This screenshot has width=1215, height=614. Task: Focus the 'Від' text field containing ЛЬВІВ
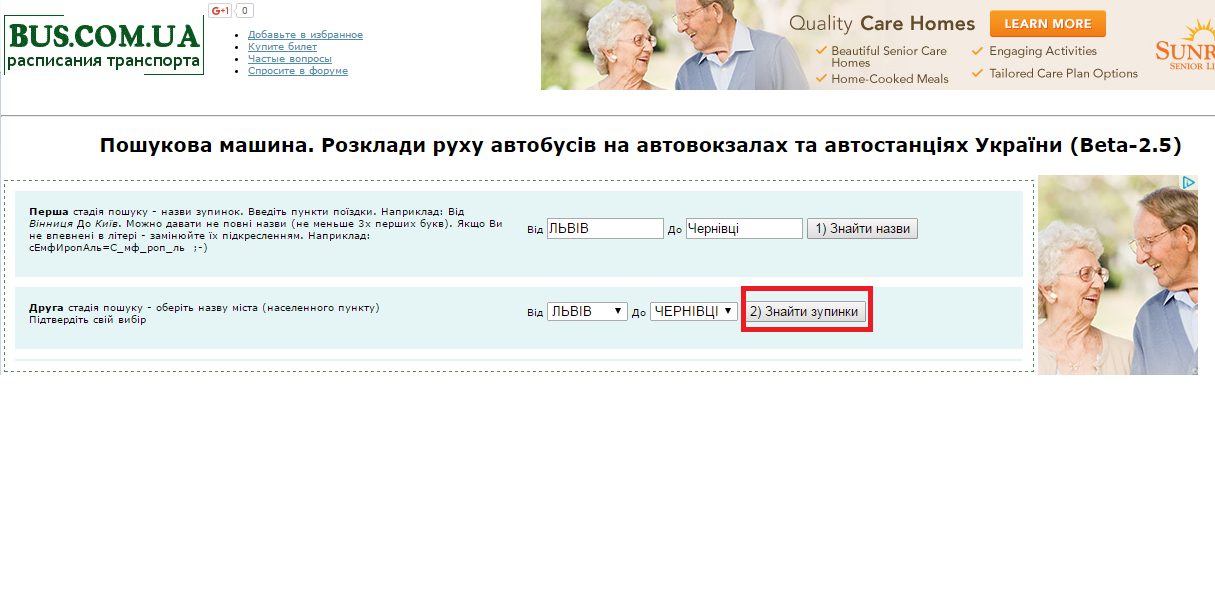click(x=605, y=229)
